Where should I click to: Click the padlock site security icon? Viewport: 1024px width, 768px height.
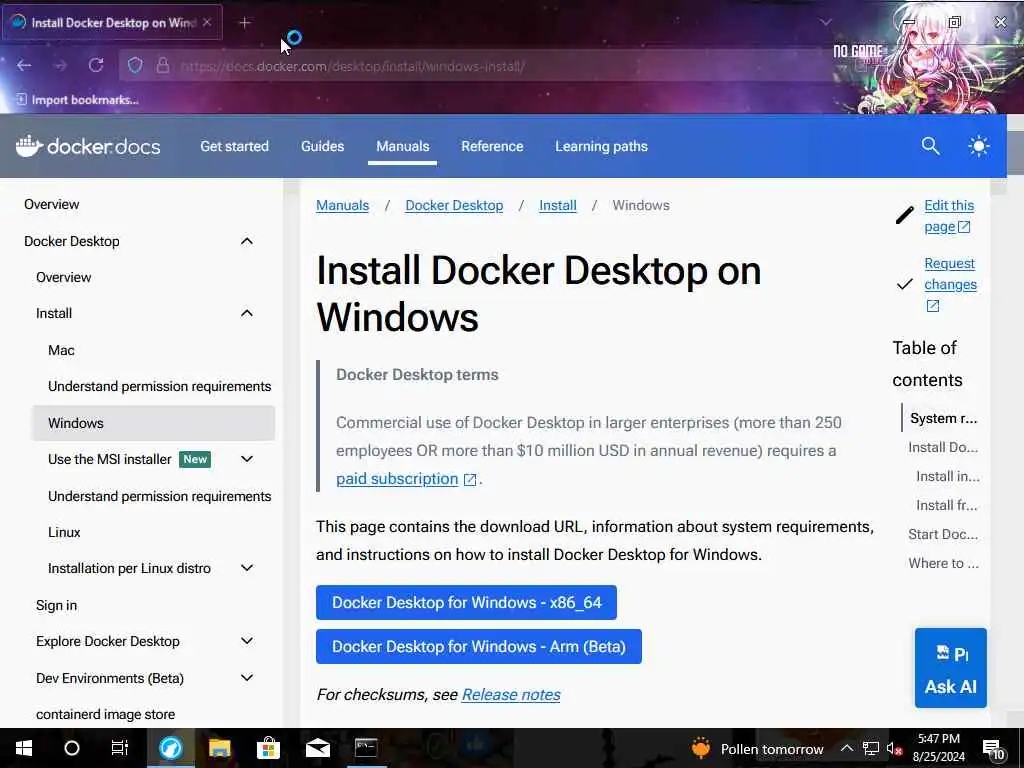click(163, 65)
